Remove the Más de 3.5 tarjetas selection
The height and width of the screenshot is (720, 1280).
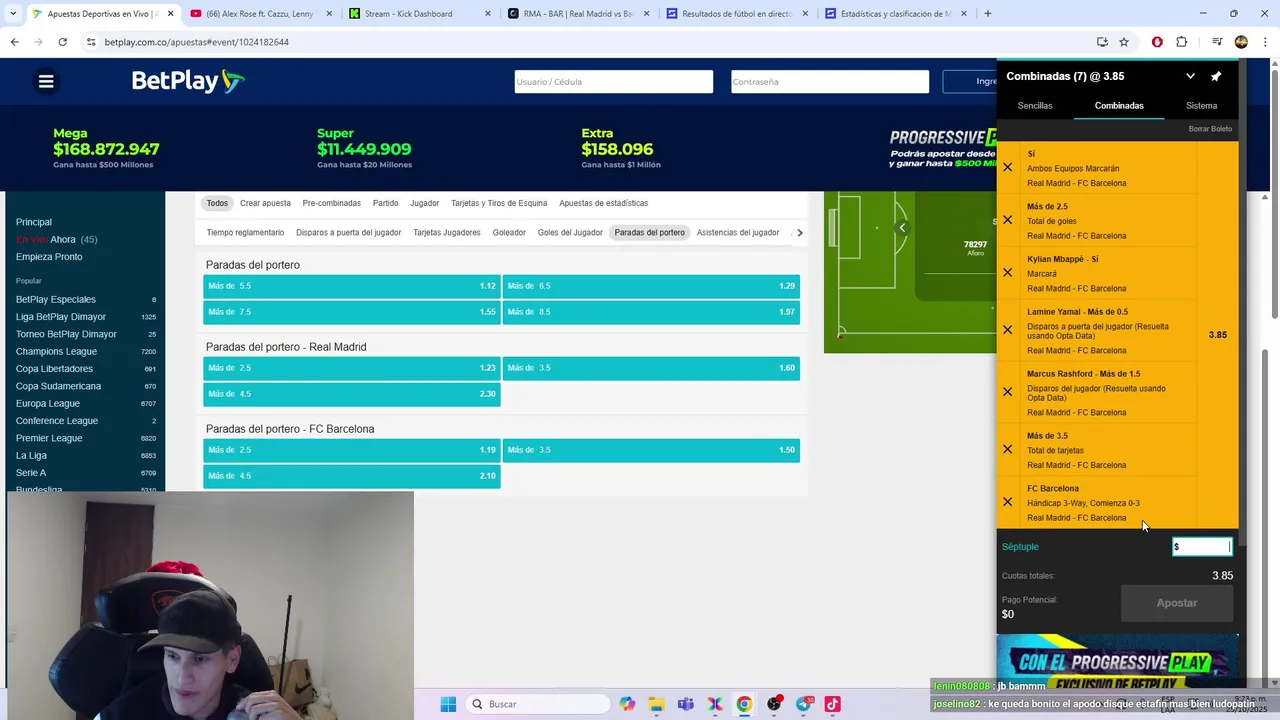click(x=1007, y=449)
